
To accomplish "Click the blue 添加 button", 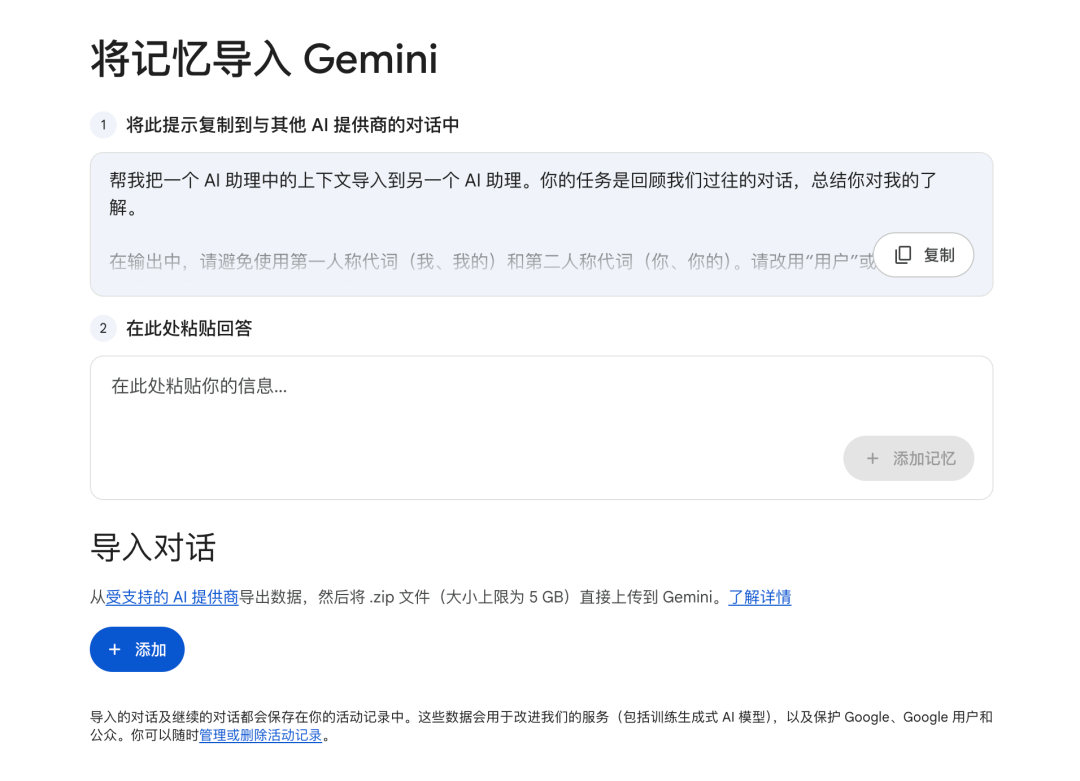I will (137, 649).
